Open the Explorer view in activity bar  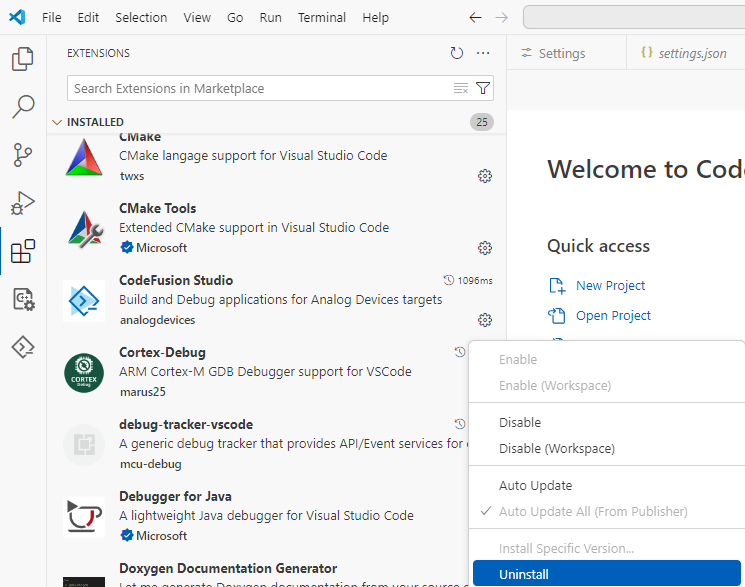[x=23, y=59]
